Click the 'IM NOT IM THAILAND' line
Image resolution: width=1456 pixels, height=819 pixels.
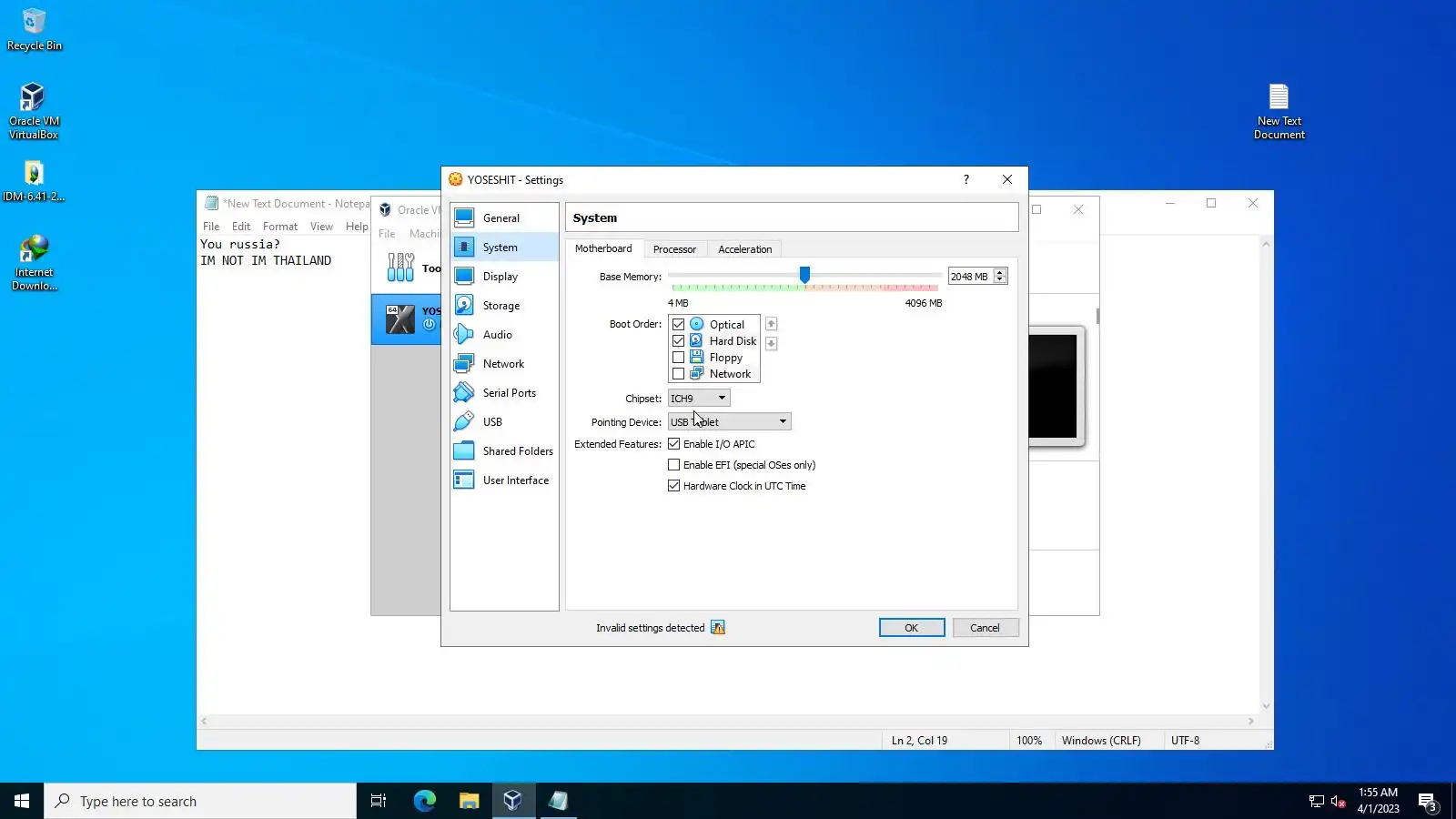(x=266, y=260)
